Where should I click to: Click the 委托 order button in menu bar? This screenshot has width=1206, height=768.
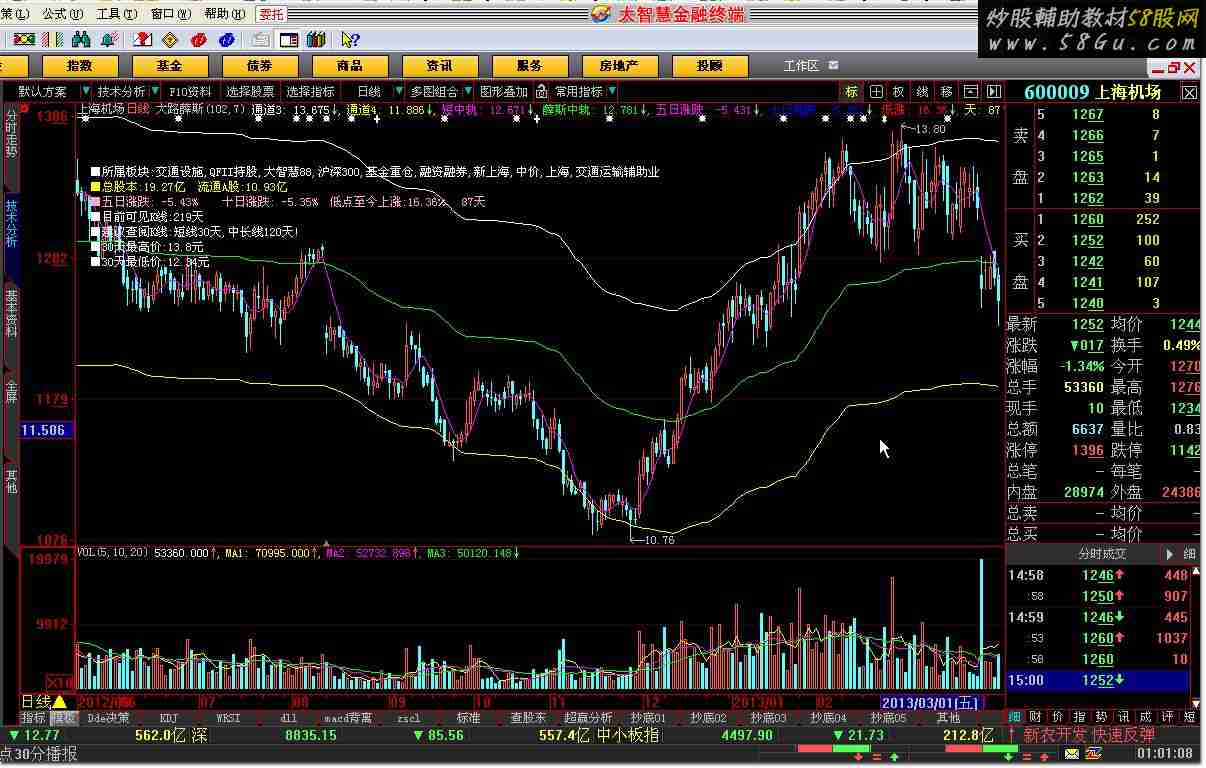[x=271, y=14]
